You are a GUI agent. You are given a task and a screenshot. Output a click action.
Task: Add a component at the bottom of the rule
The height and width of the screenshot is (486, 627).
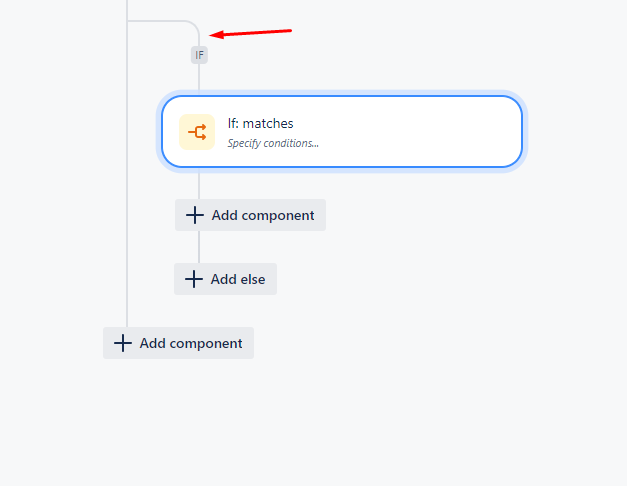point(178,343)
